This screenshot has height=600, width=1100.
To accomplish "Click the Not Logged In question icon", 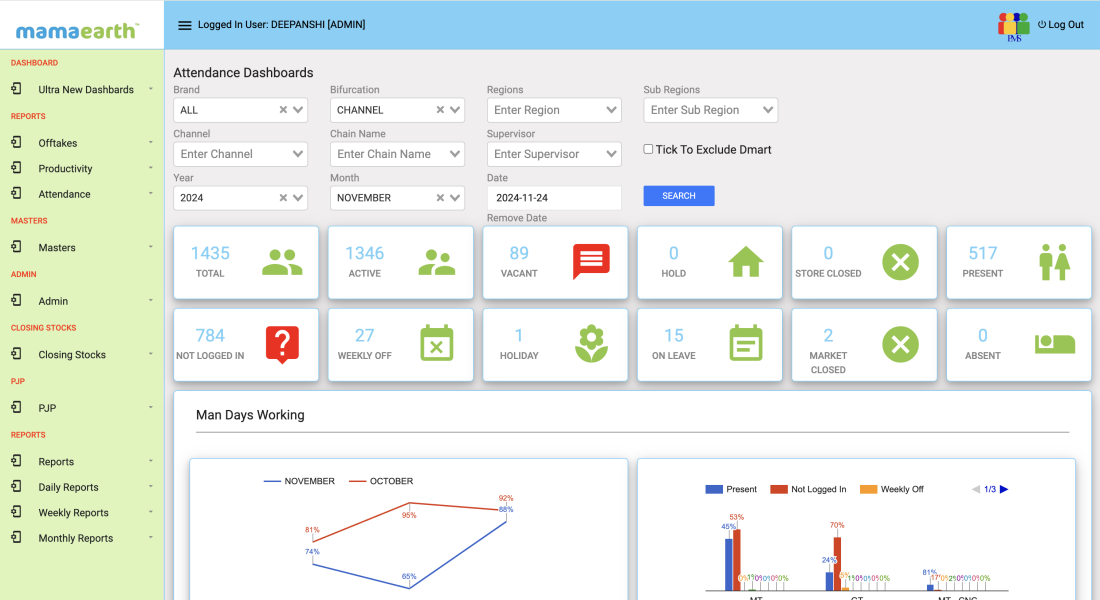I will pos(282,345).
